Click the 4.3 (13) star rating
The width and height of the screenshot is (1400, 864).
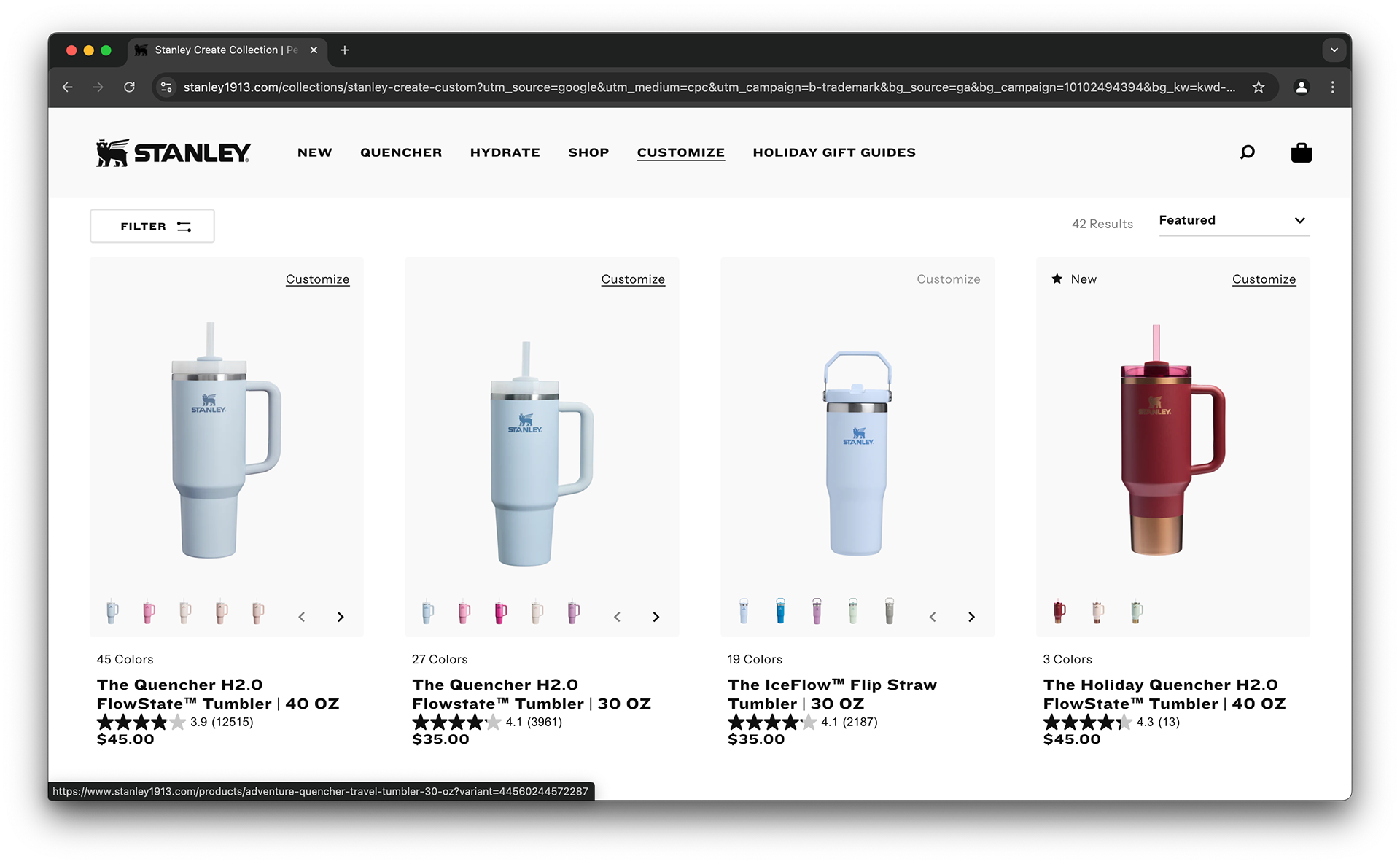tap(1111, 722)
